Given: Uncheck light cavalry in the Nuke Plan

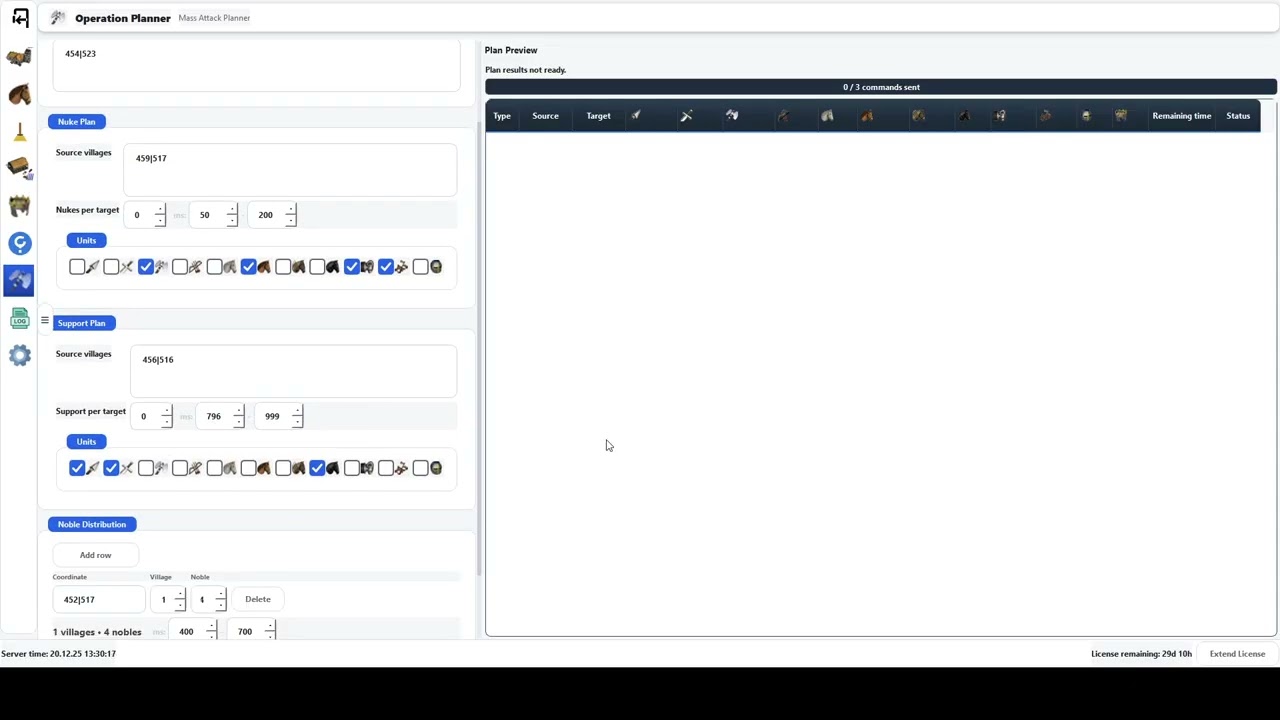Looking at the screenshot, I should point(249,266).
